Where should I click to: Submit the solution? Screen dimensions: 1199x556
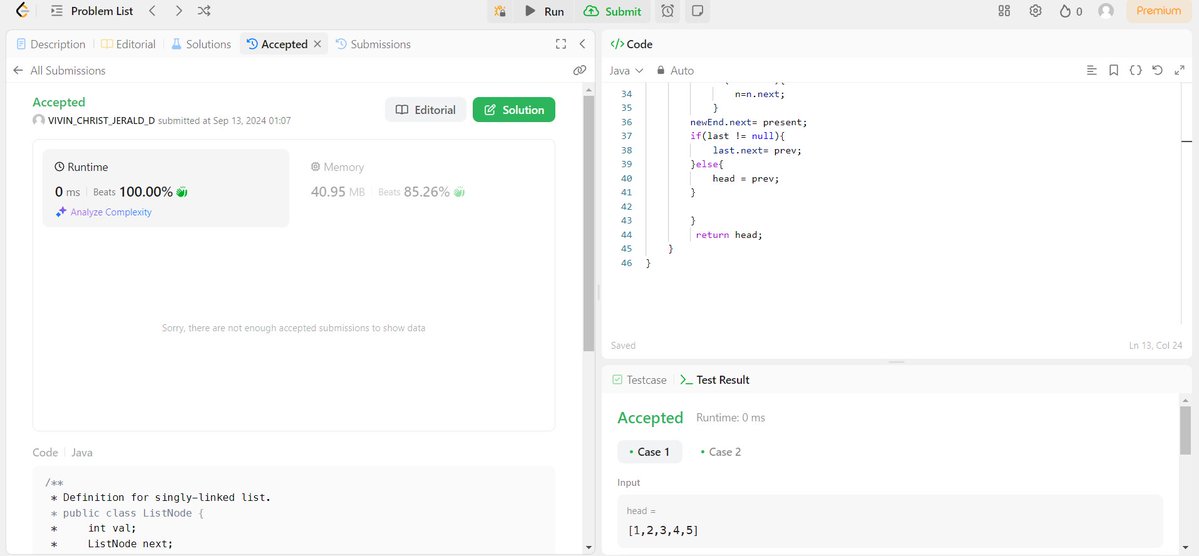(x=612, y=11)
